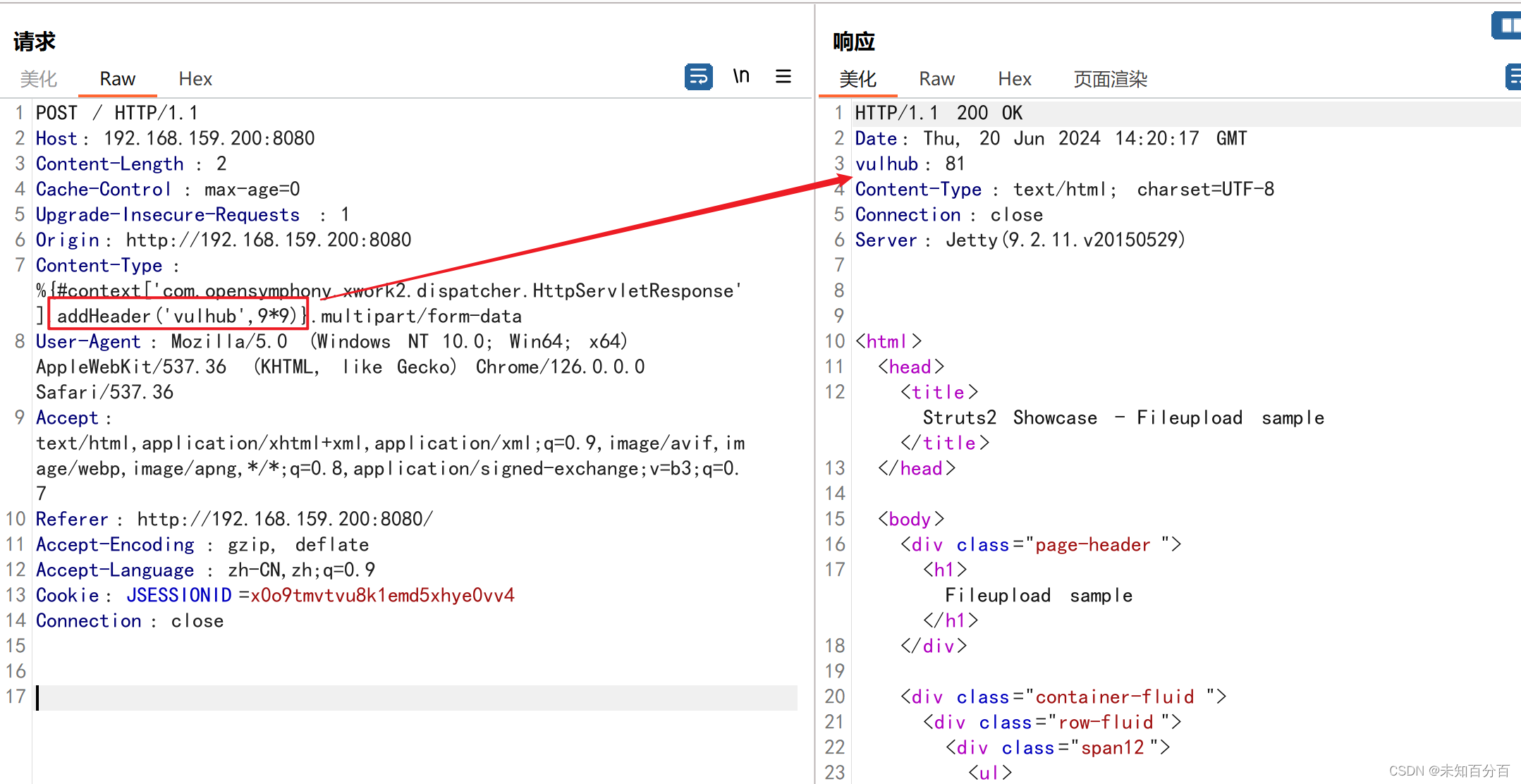Switch request view to 美化 tab
1521x784 pixels.
[38, 79]
